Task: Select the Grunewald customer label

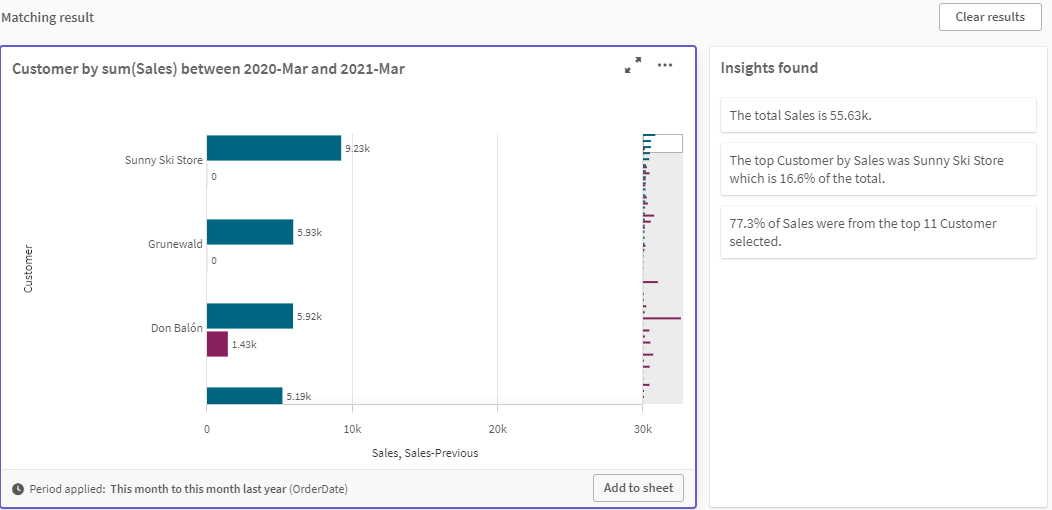Action: coord(175,244)
